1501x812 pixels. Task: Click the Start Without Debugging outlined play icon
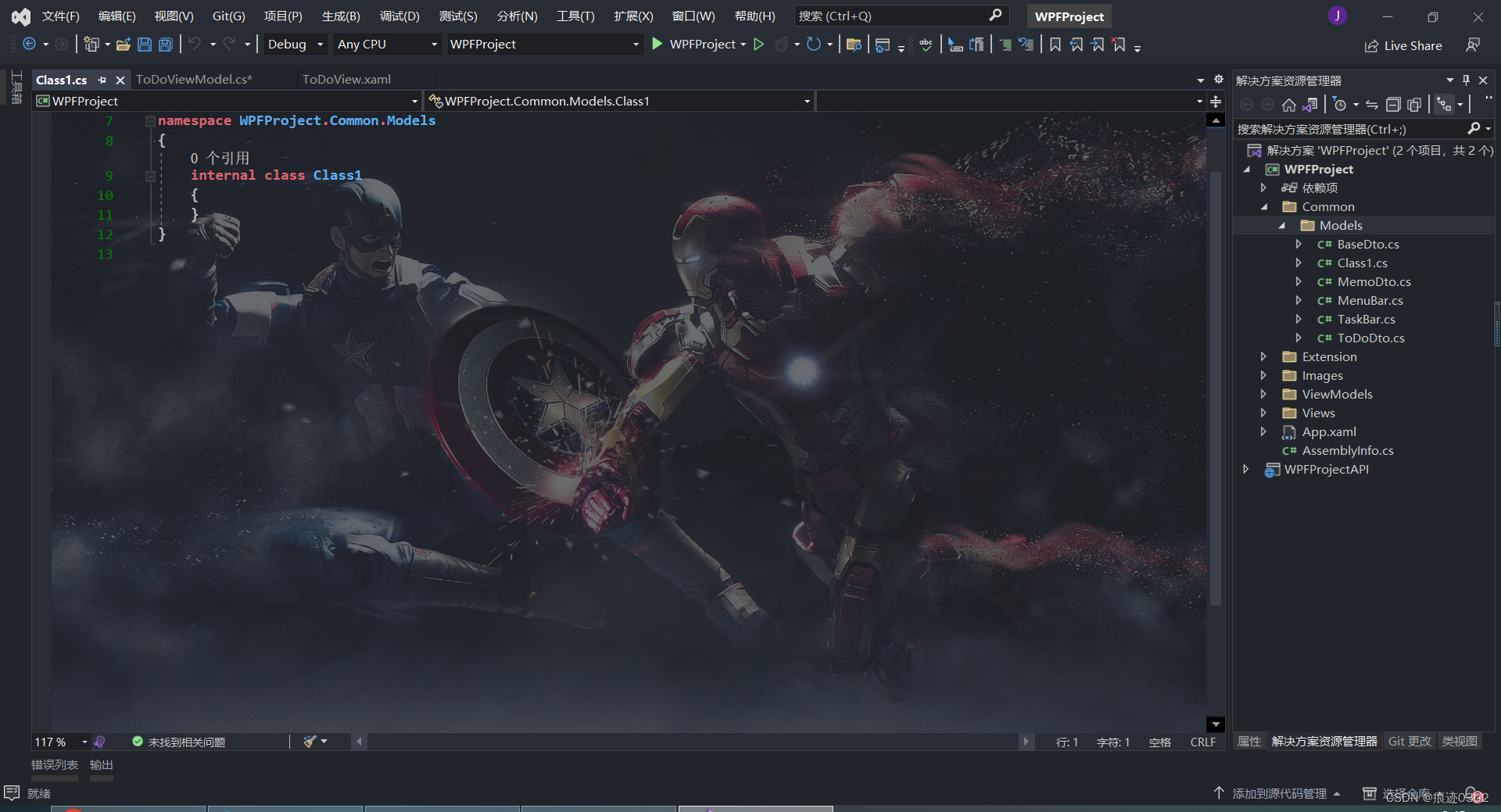coord(758,45)
